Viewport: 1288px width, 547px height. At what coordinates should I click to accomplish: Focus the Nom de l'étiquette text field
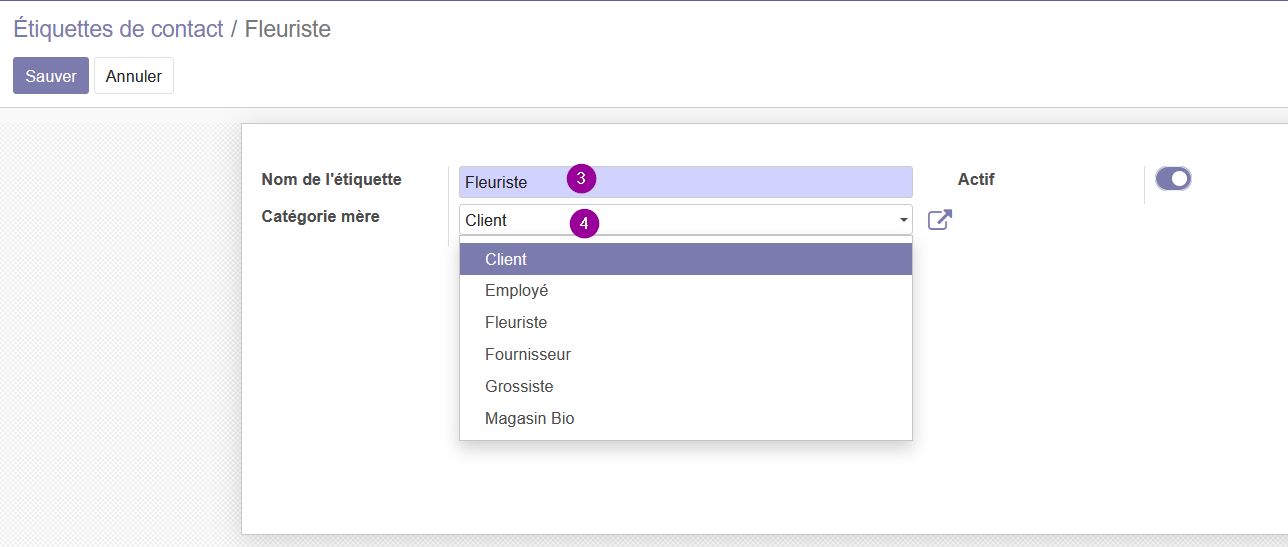click(x=686, y=182)
